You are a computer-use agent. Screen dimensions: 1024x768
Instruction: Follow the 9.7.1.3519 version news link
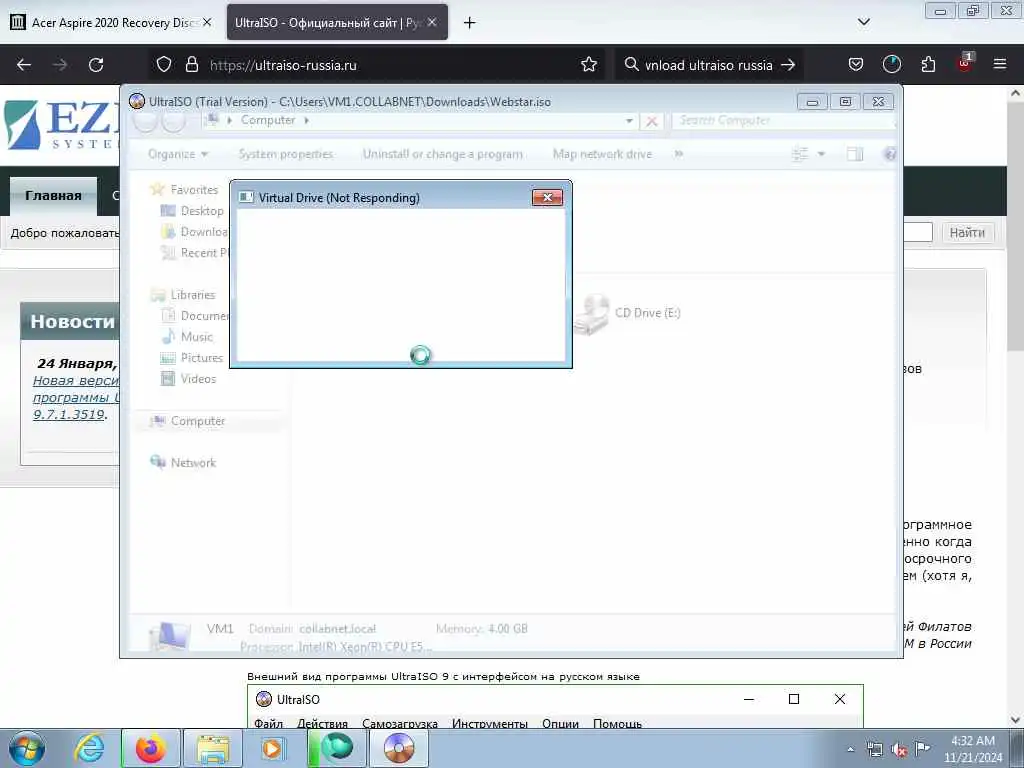point(69,414)
